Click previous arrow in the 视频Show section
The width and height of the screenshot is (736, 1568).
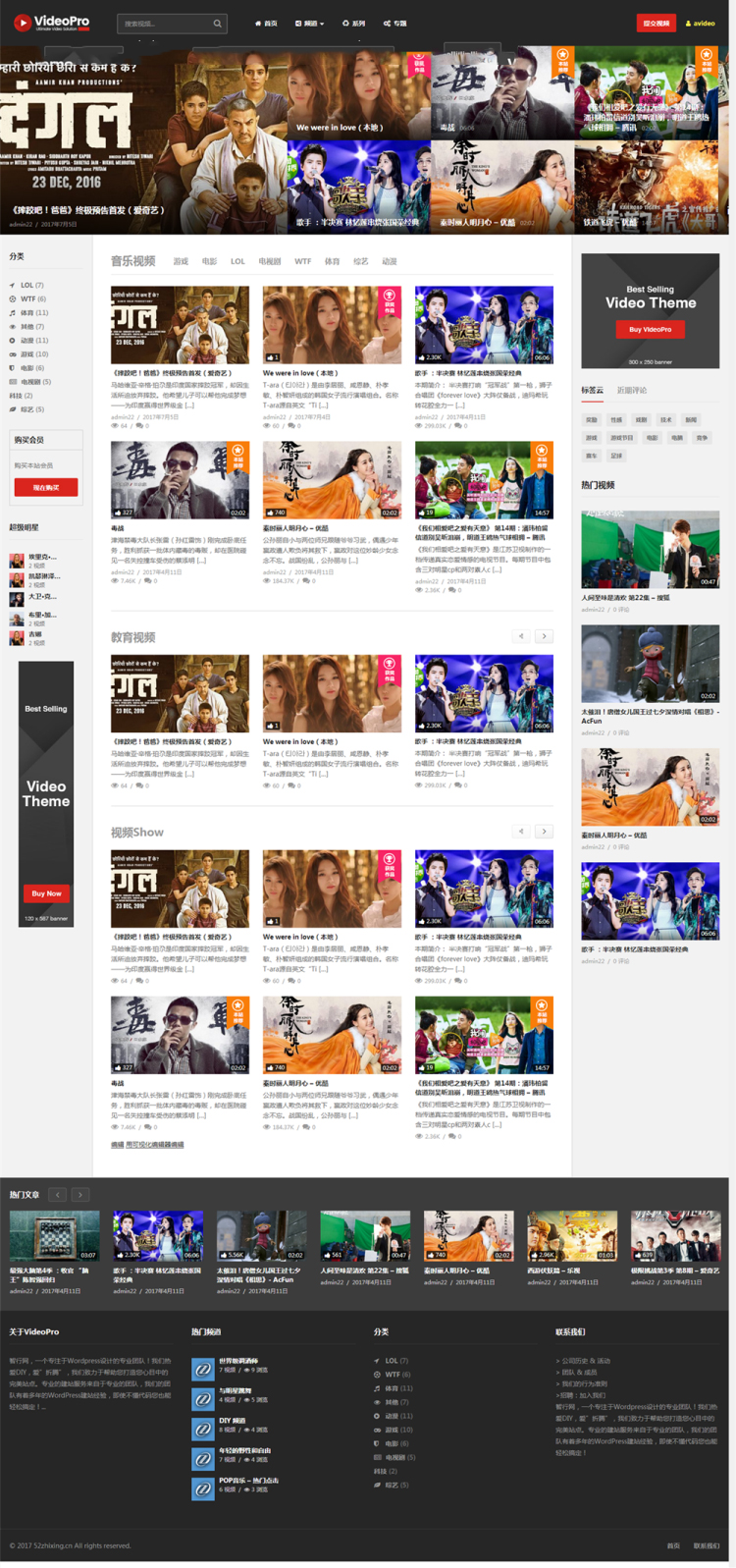click(x=521, y=831)
